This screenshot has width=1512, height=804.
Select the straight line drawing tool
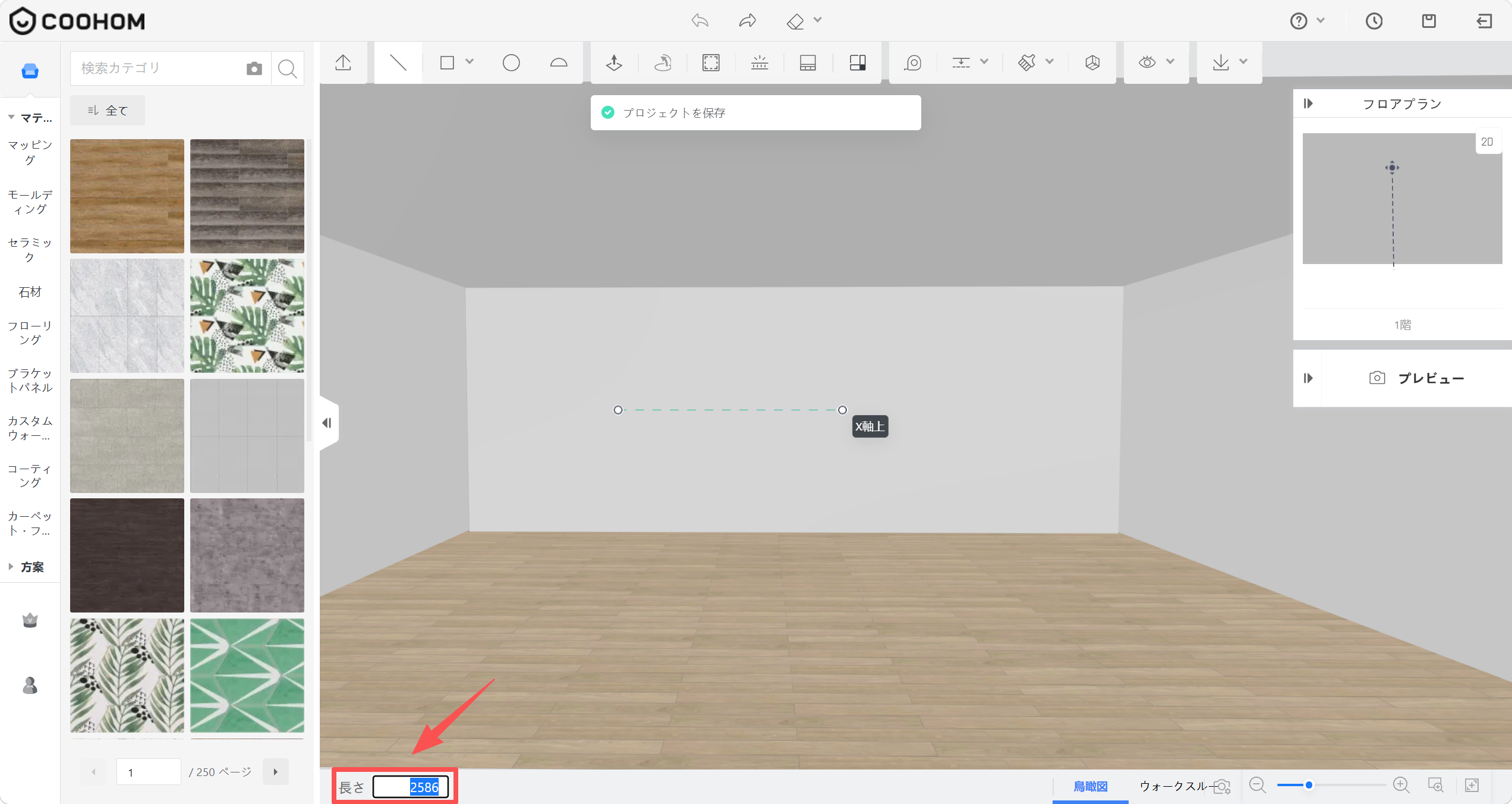coord(398,62)
